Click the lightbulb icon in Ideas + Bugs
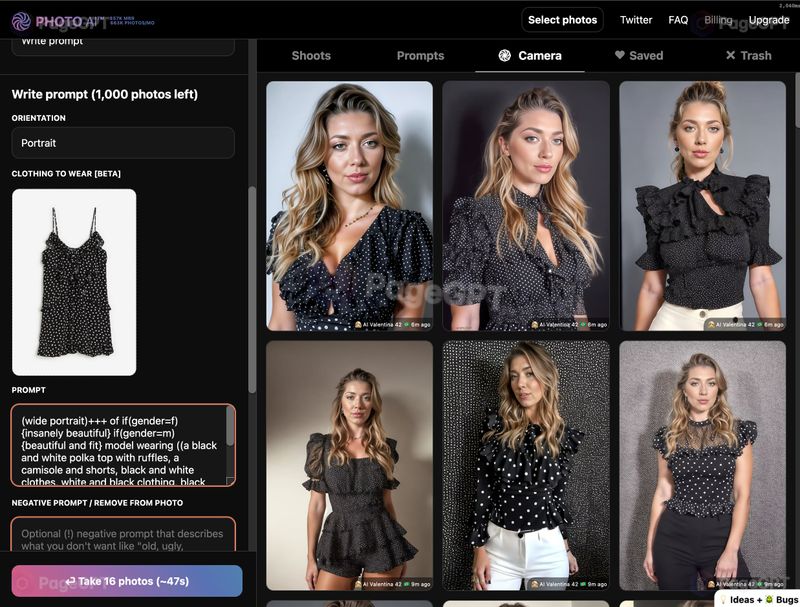The image size is (800, 607). coord(723,599)
